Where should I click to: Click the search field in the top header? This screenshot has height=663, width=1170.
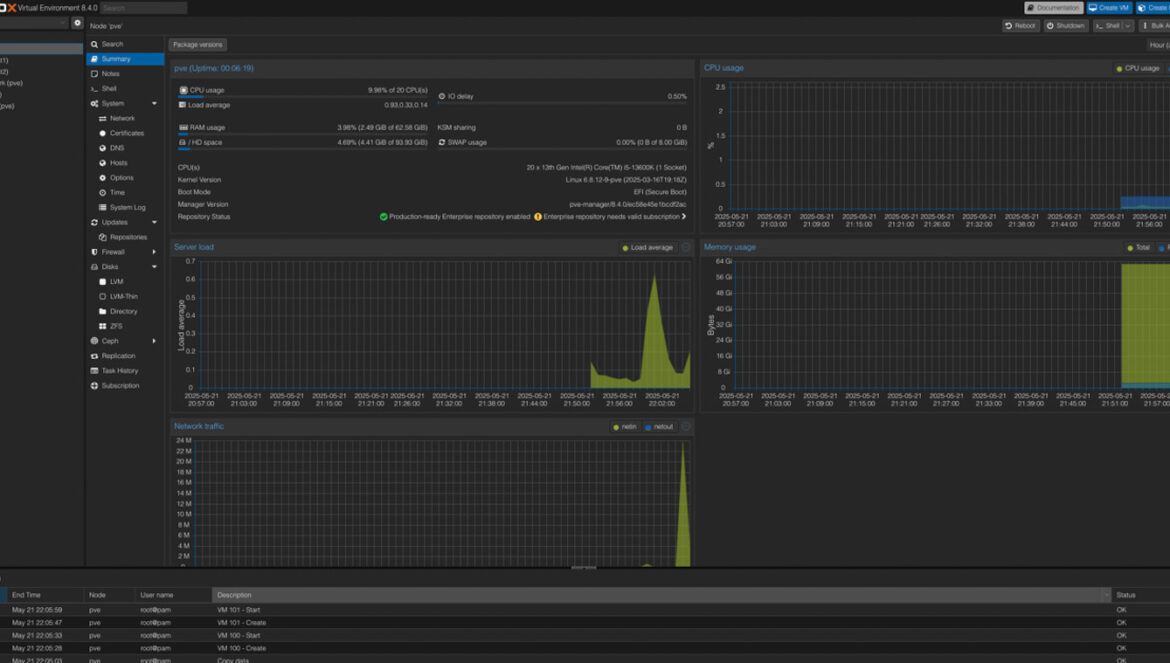(143, 8)
